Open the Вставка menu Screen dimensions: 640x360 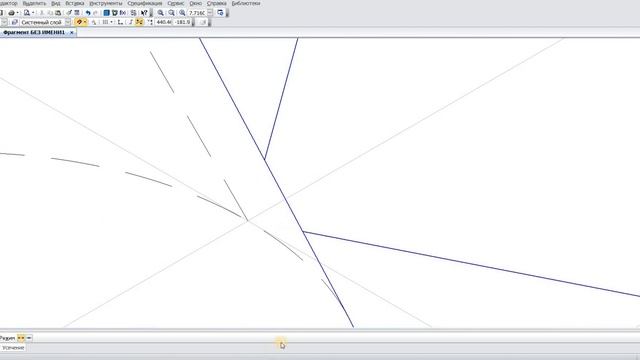tap(75, 3)
